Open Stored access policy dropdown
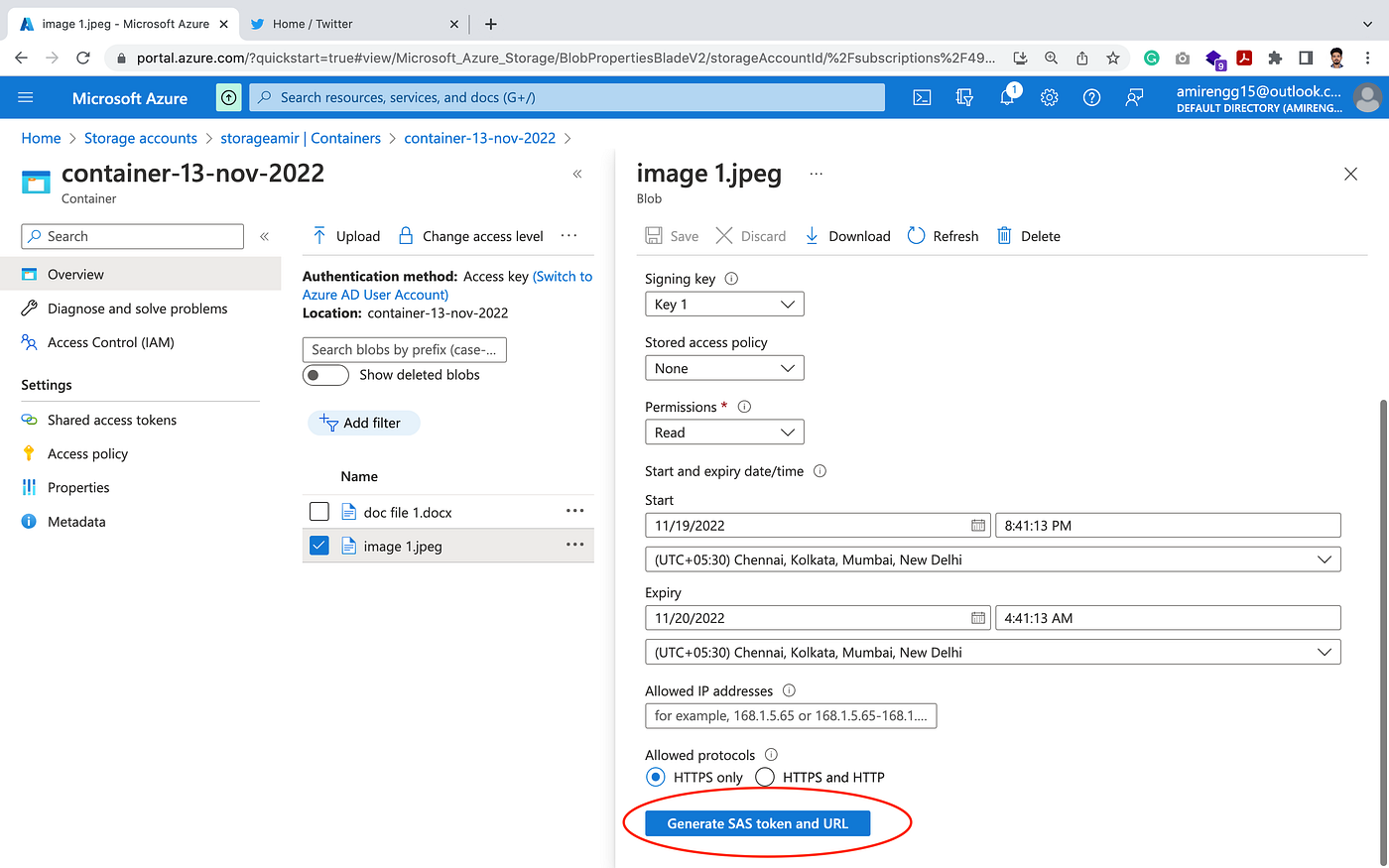Screen dimensions: 1389x868 pyautogui.click(x=724, y=368)
